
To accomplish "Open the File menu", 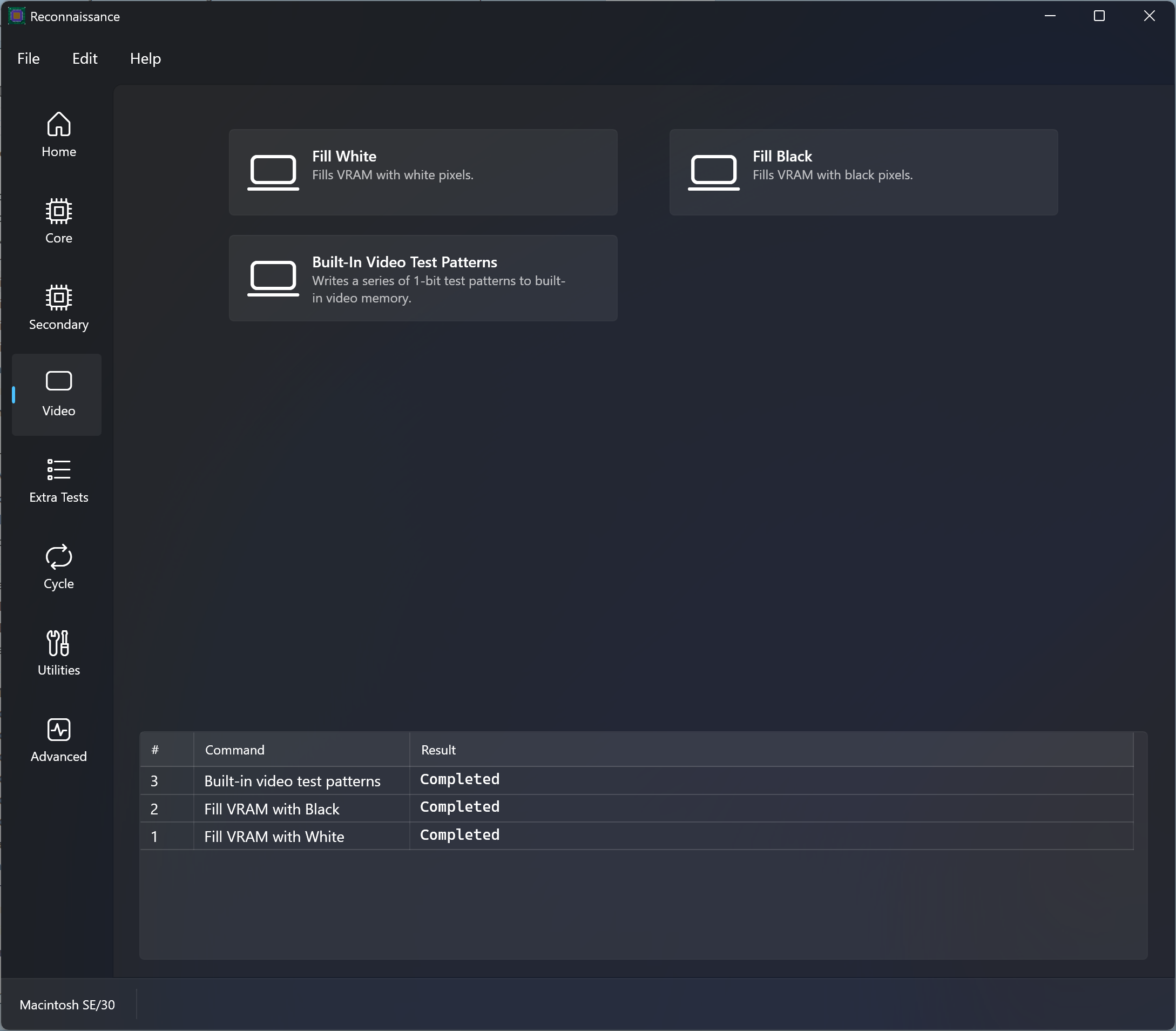I will click(28, 59).
